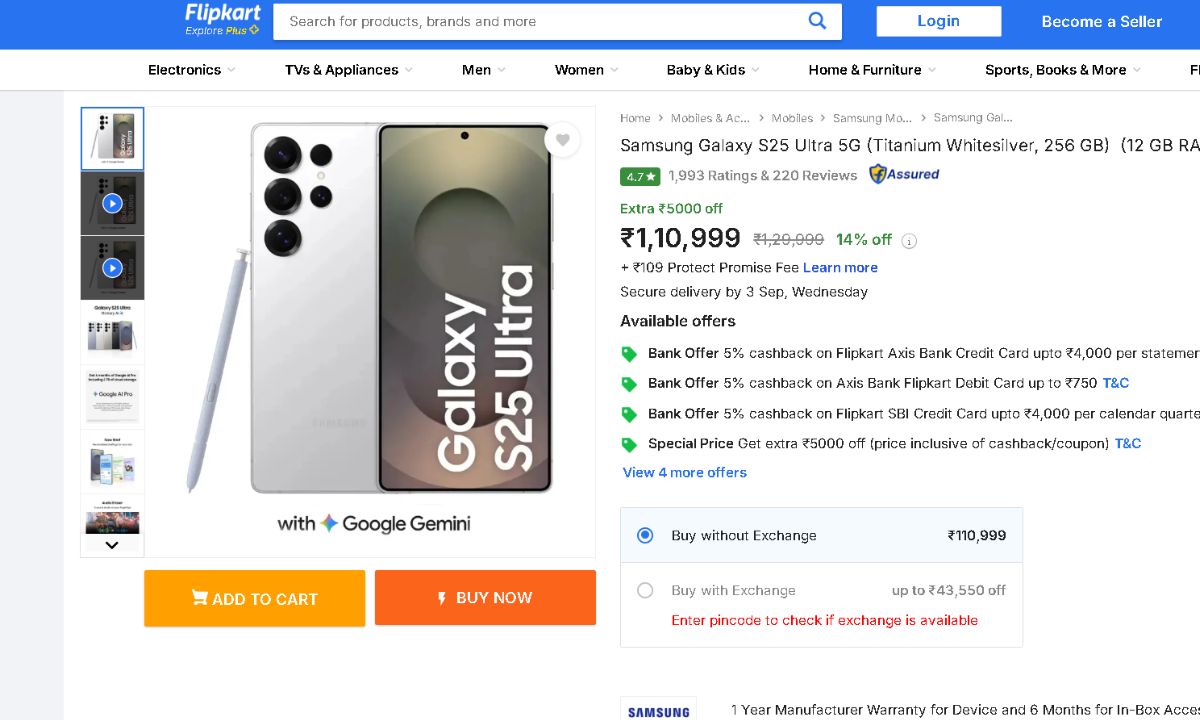Open the Women category menu
The height and width of the screenshot is (720, 1200).
point(586,70)
